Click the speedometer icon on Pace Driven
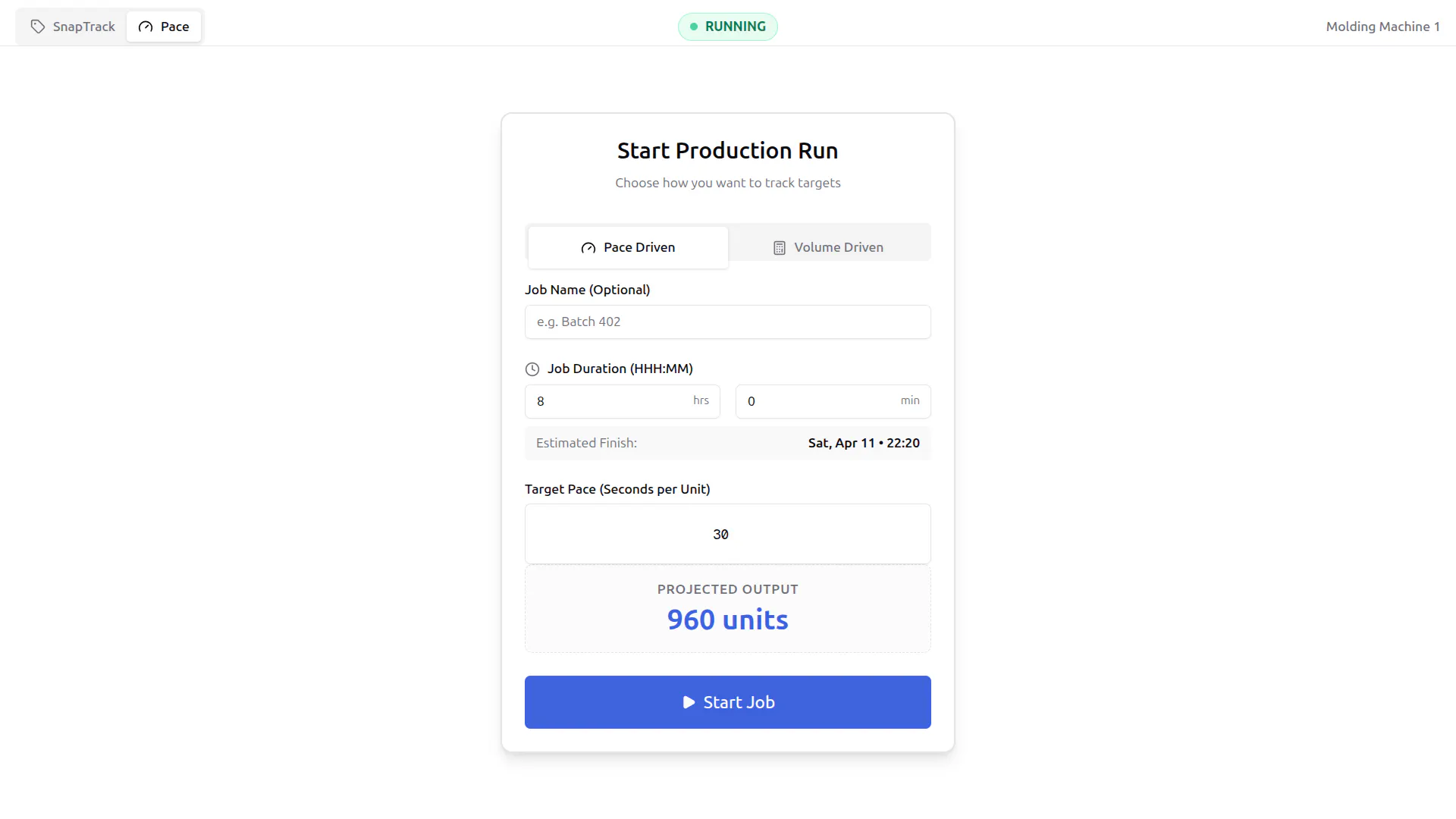 [588, 248]
